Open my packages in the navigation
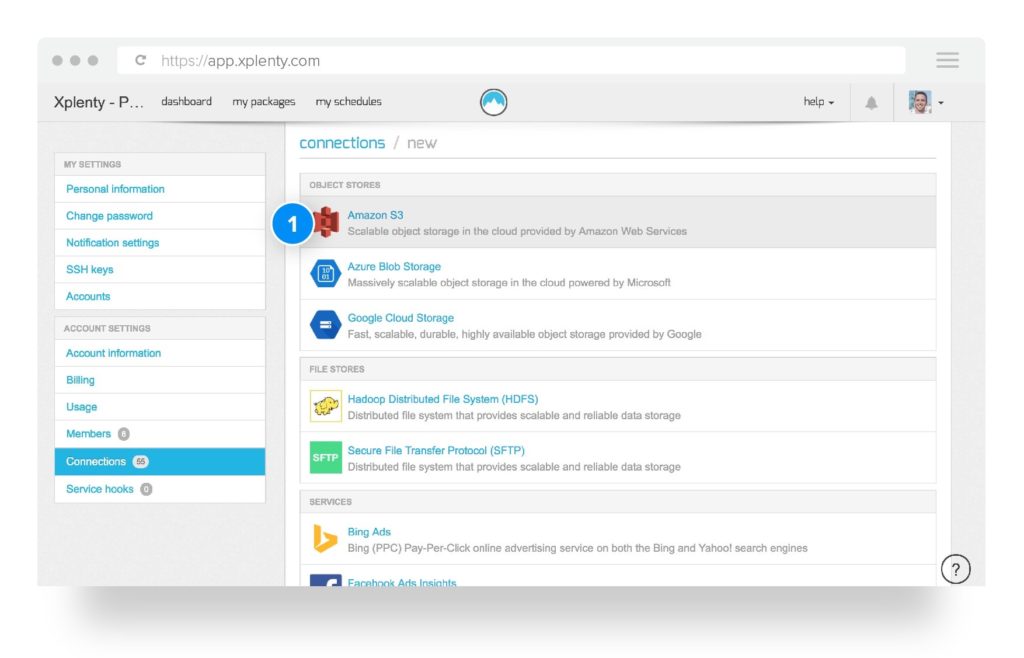 pos(264,102)
